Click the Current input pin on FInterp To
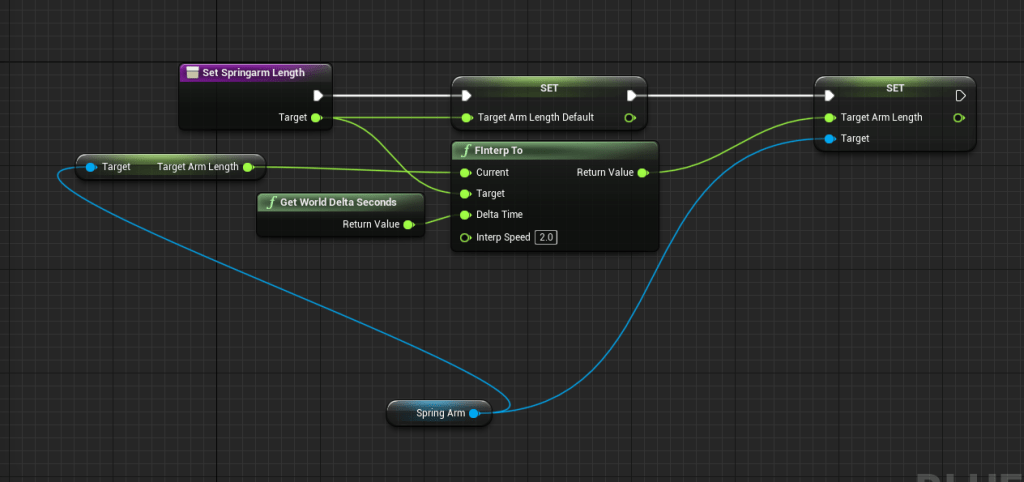The width and height of the screenshot is (1024, 482). coord(465,173)
